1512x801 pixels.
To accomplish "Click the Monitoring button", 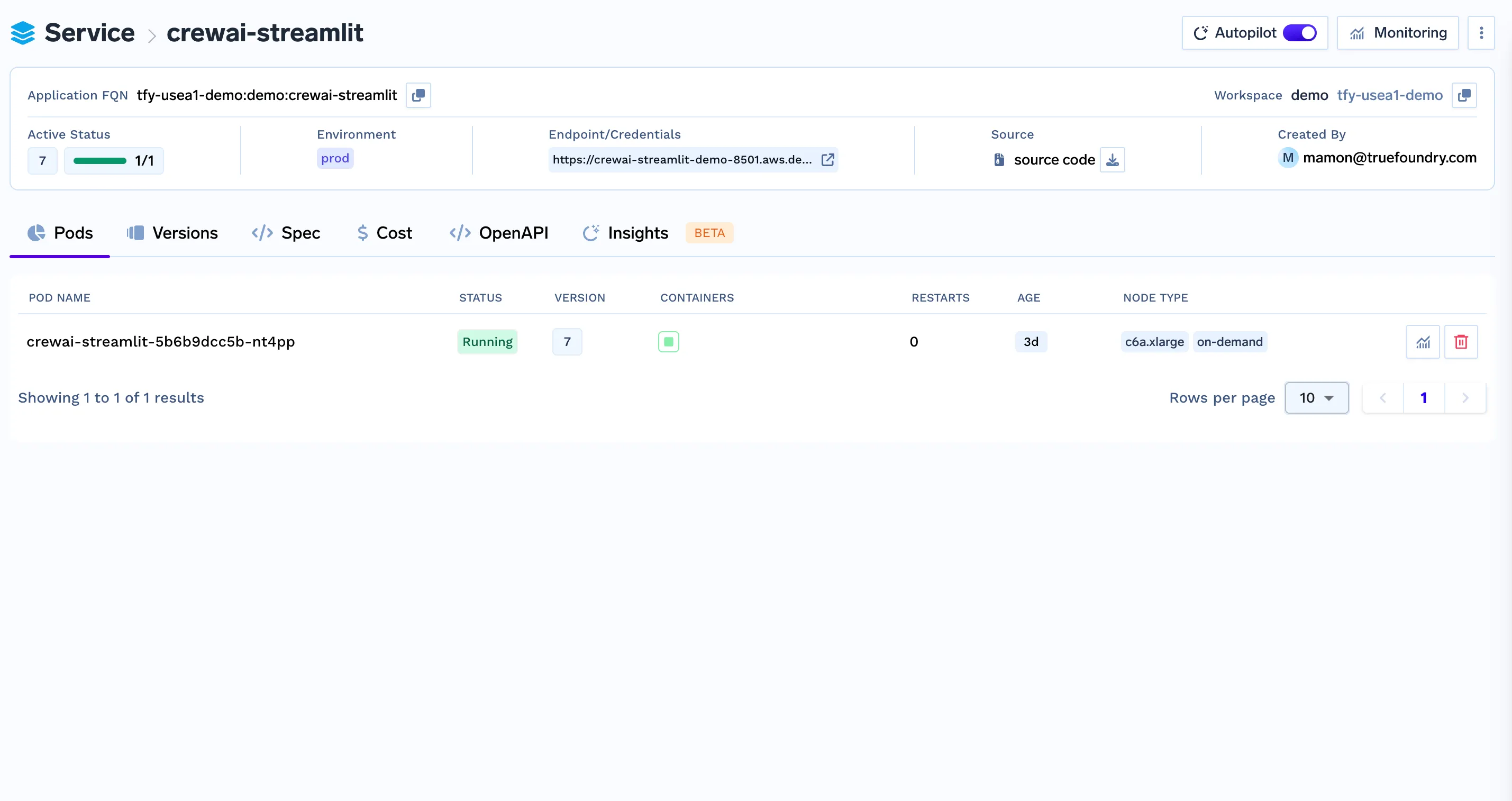I will point(1398,33).
